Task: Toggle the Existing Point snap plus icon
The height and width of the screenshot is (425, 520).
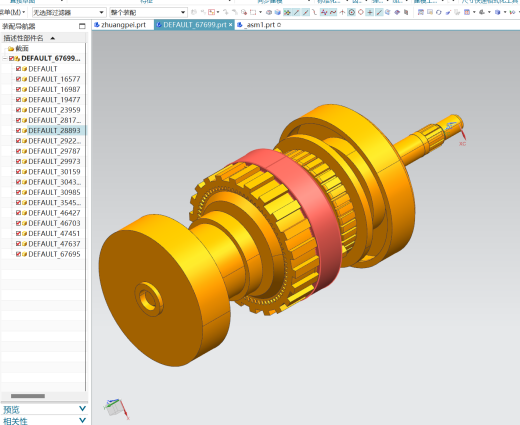Action: click(370, 12)
